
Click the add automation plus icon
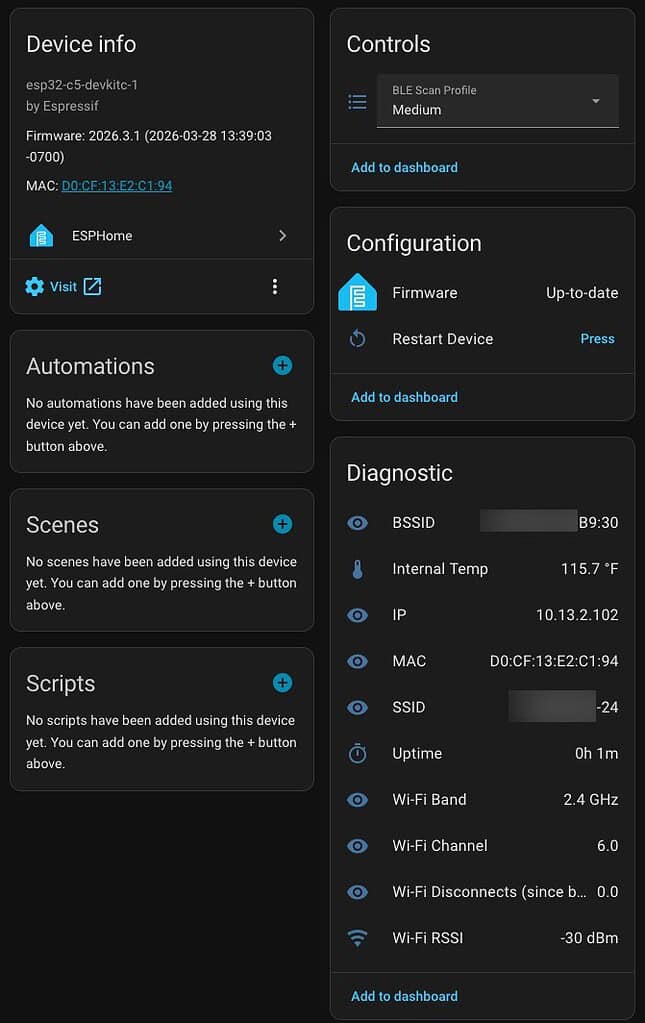point(282,366)
